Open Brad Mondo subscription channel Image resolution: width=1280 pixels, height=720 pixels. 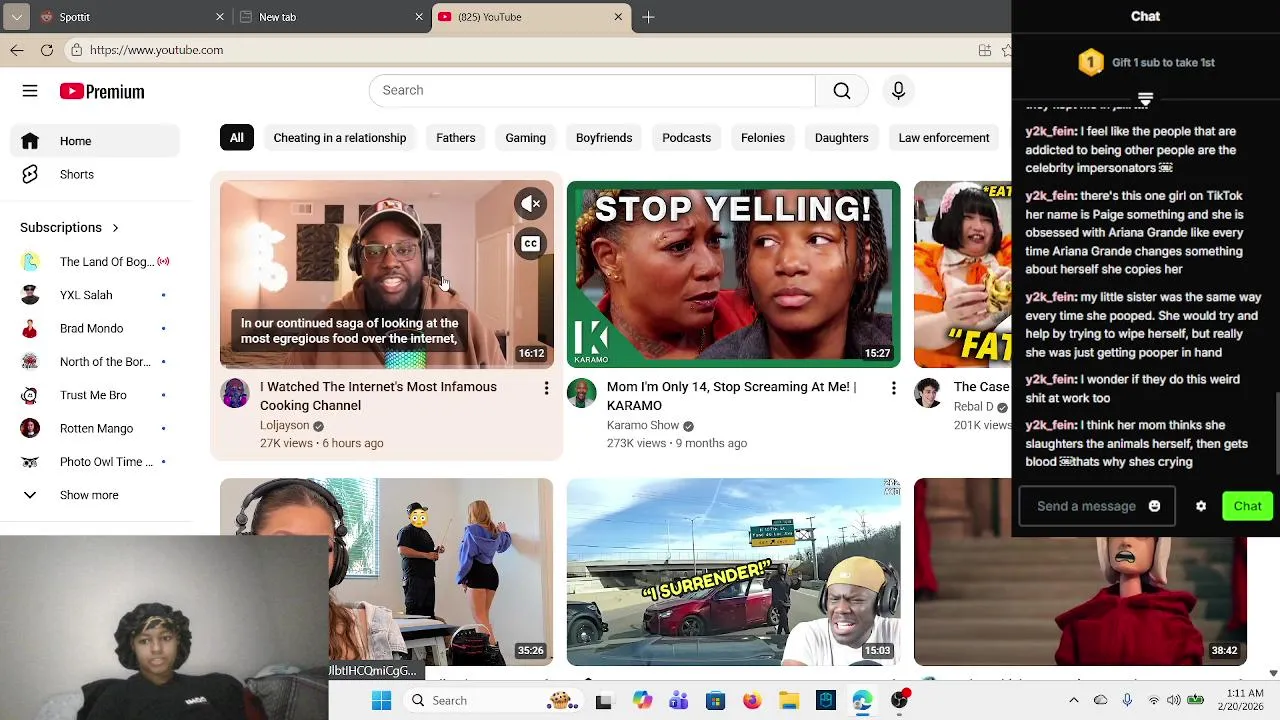(x=96, y=328)
